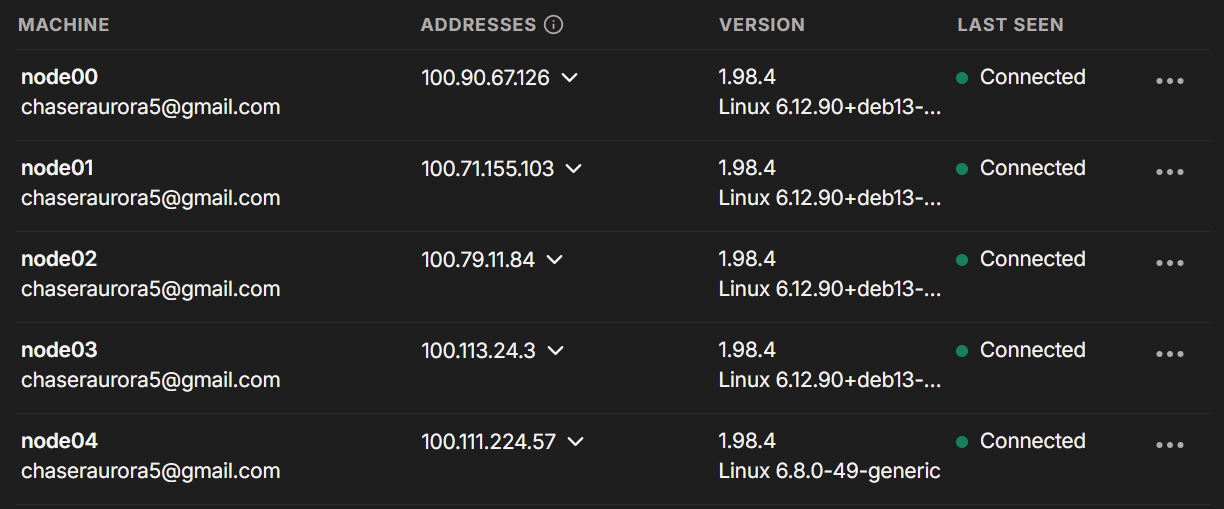Expand addresses dropdown for 100.71.155.103
Viewport: 1224px width, 509px height.
pos(574,168)
